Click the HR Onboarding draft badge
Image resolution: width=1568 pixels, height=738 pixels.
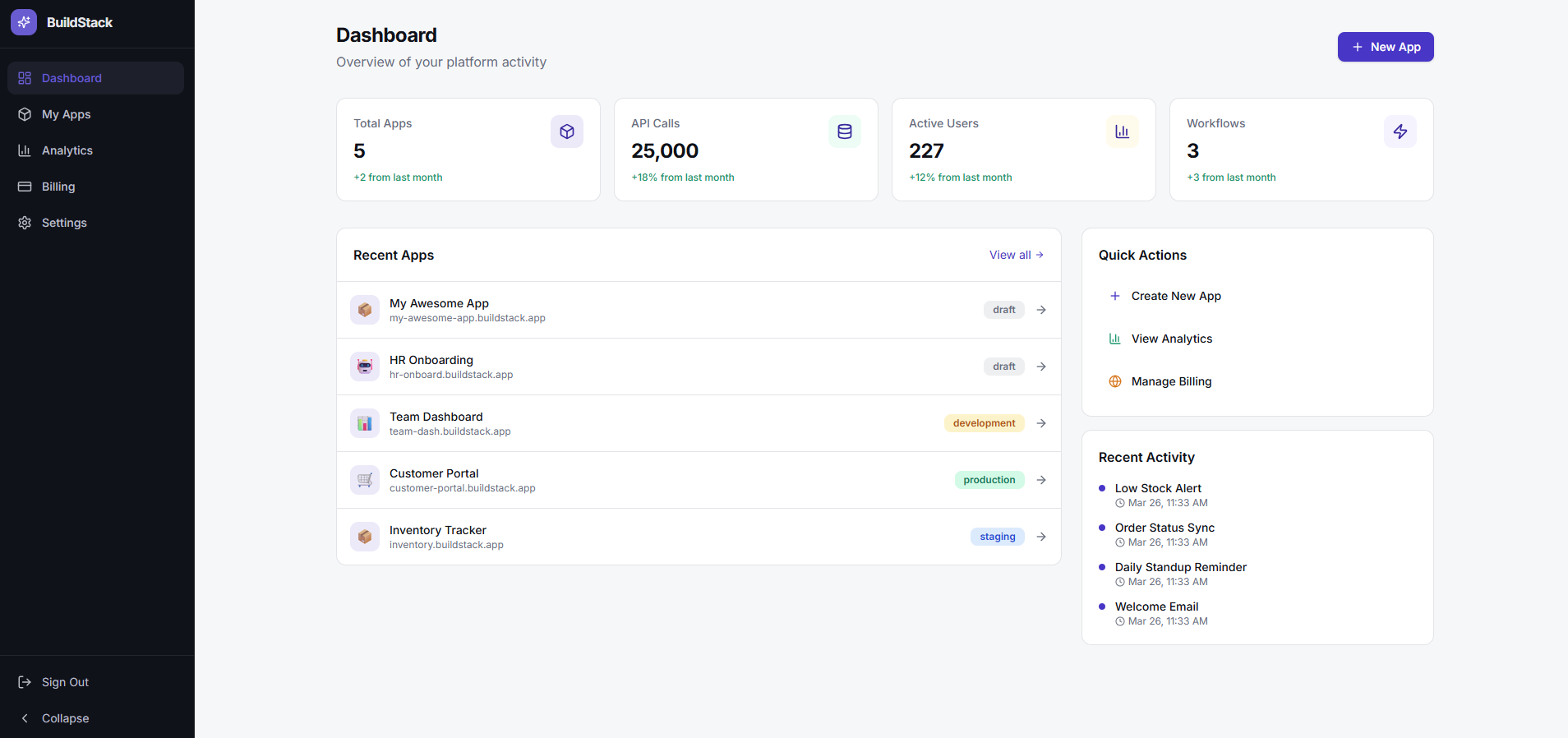tap(1004, 367)
